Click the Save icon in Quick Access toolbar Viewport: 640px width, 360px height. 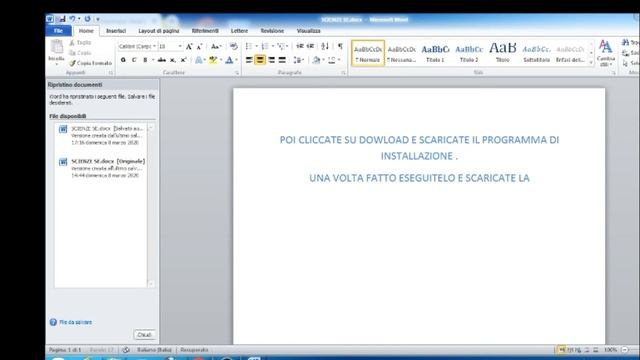pyautogui.click(x=61, y=19)
